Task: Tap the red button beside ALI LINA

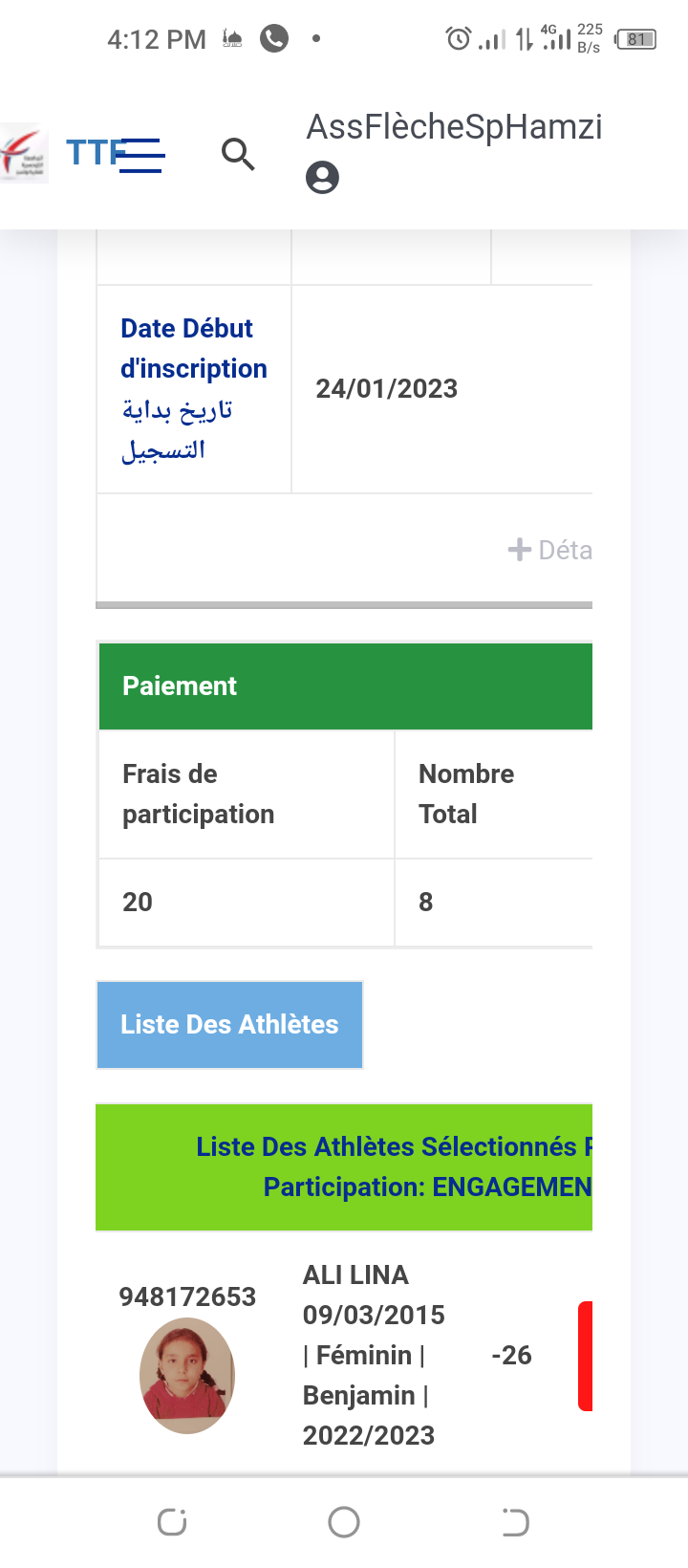Action: (586, 1356)
